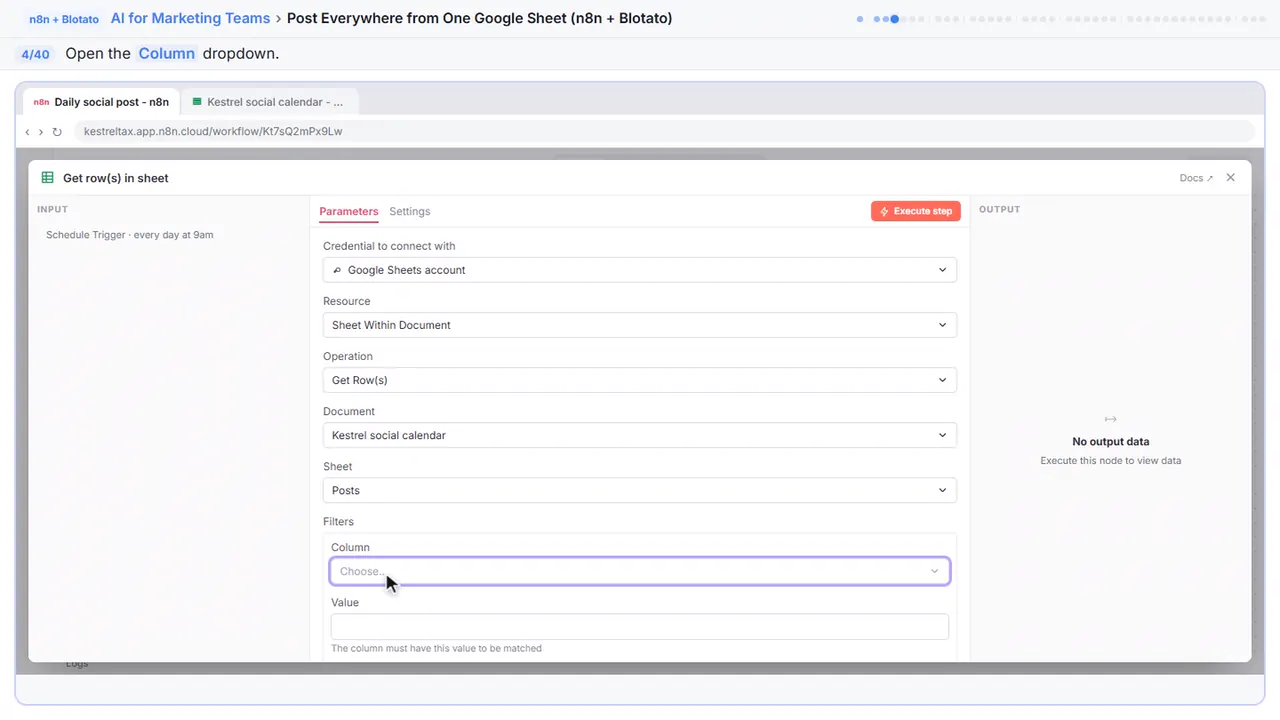Click the browser address bar
The height and width of the screenshot is (720, 1280).
click(x=664, y=132)
